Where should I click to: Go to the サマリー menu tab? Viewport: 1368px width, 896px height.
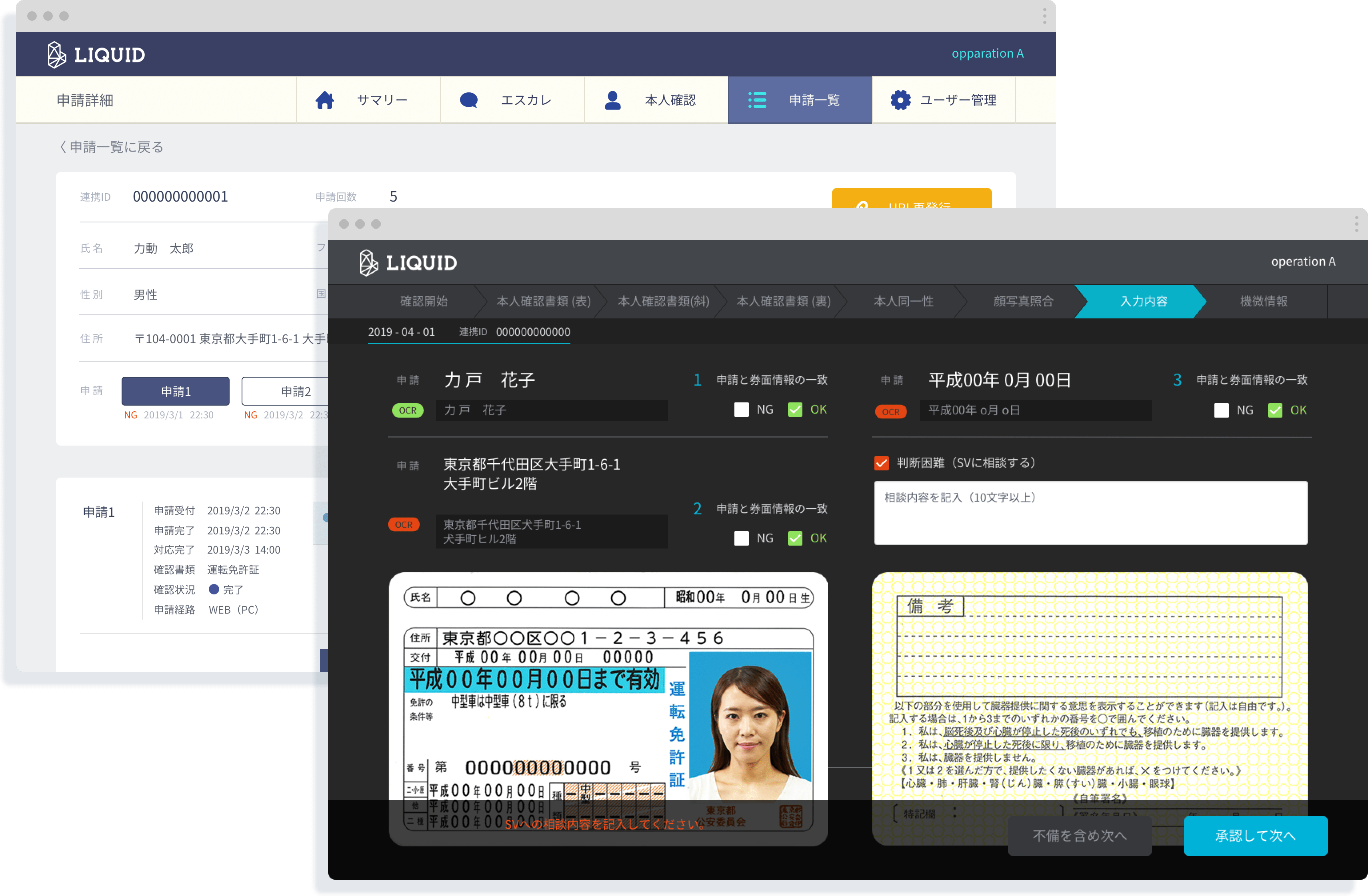(368, 100)
